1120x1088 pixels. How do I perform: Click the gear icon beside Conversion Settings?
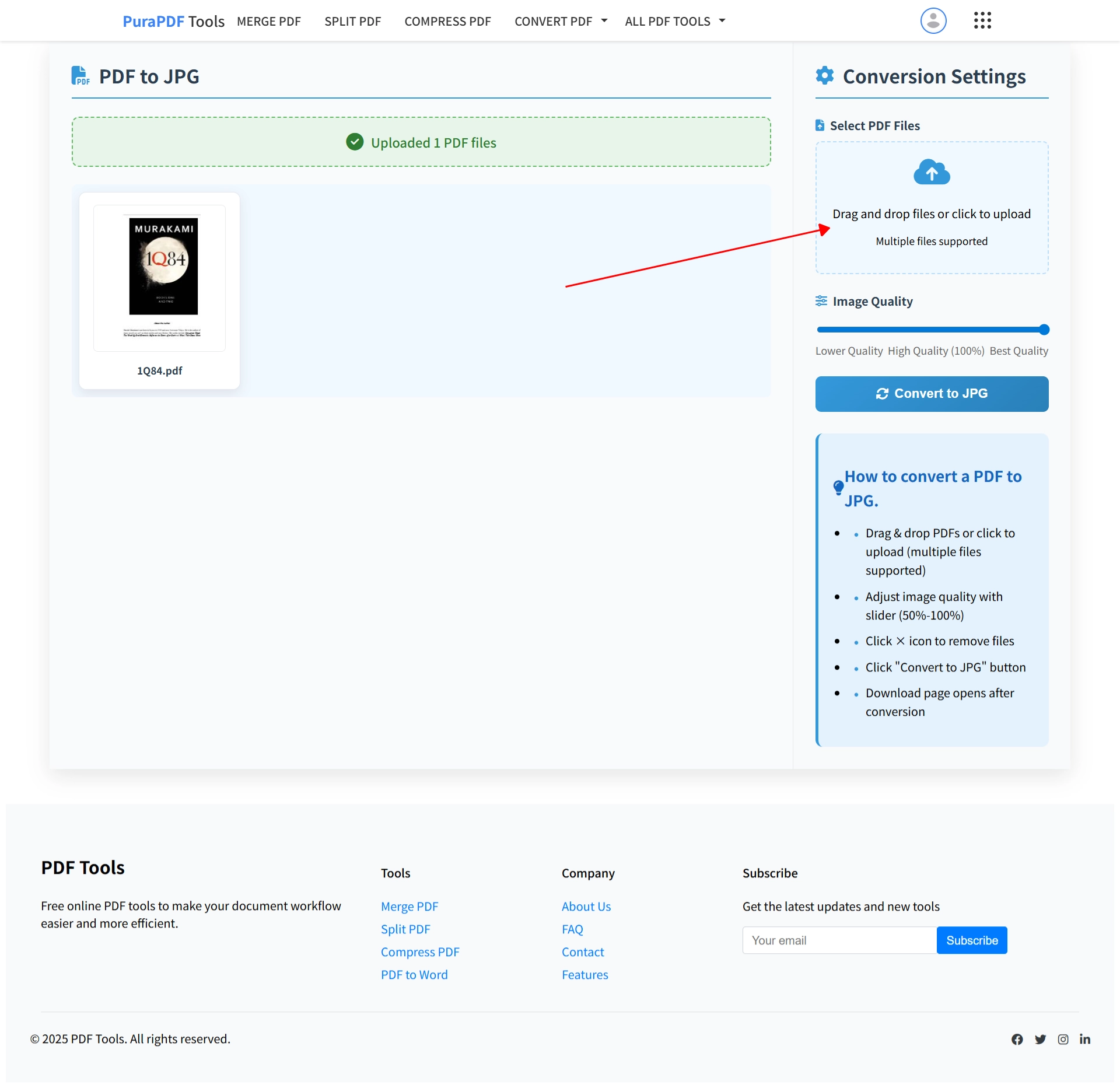(x=824, y=75)
